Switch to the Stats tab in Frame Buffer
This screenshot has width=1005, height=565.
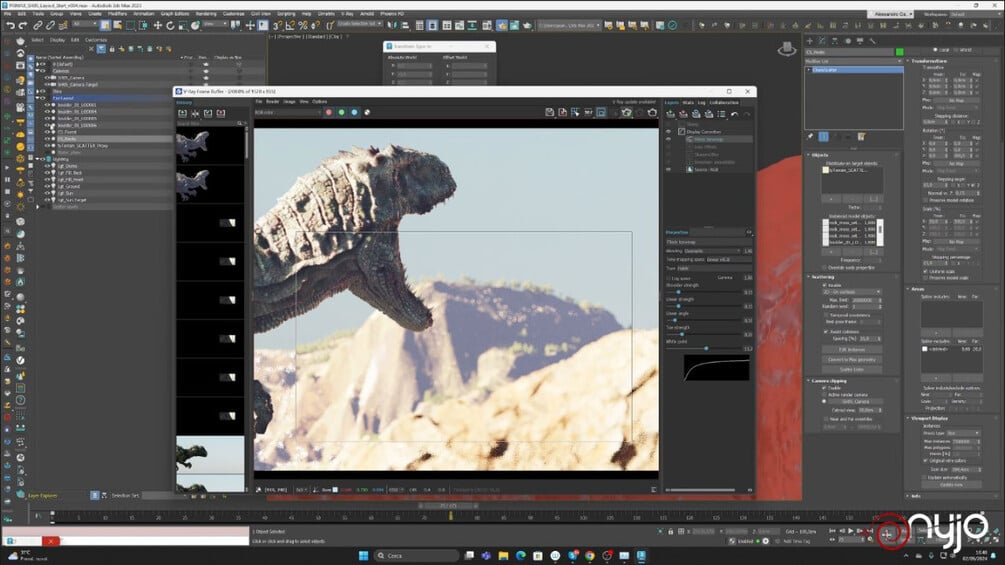point(688,102)
